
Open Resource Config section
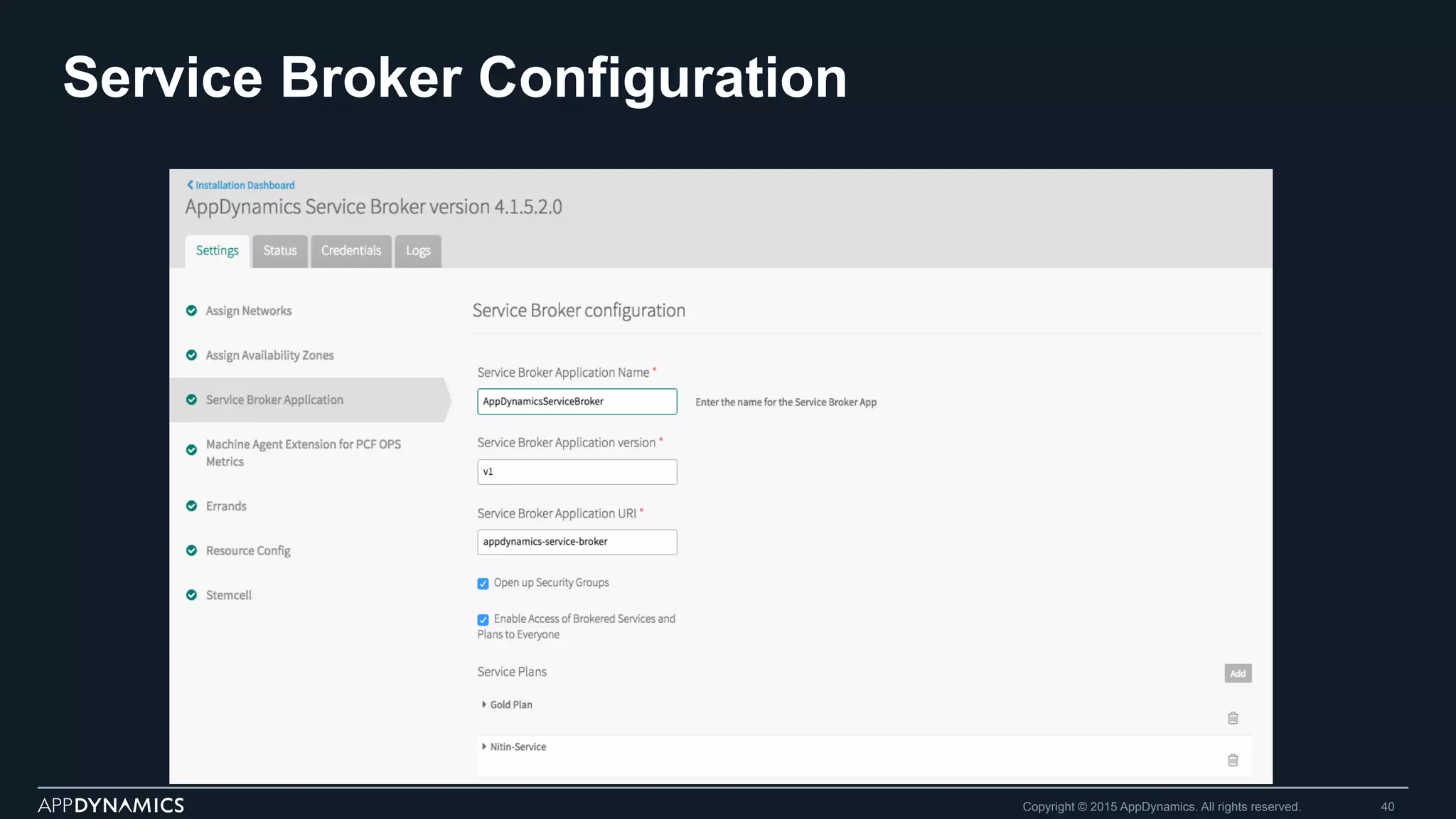pos(248,551)
